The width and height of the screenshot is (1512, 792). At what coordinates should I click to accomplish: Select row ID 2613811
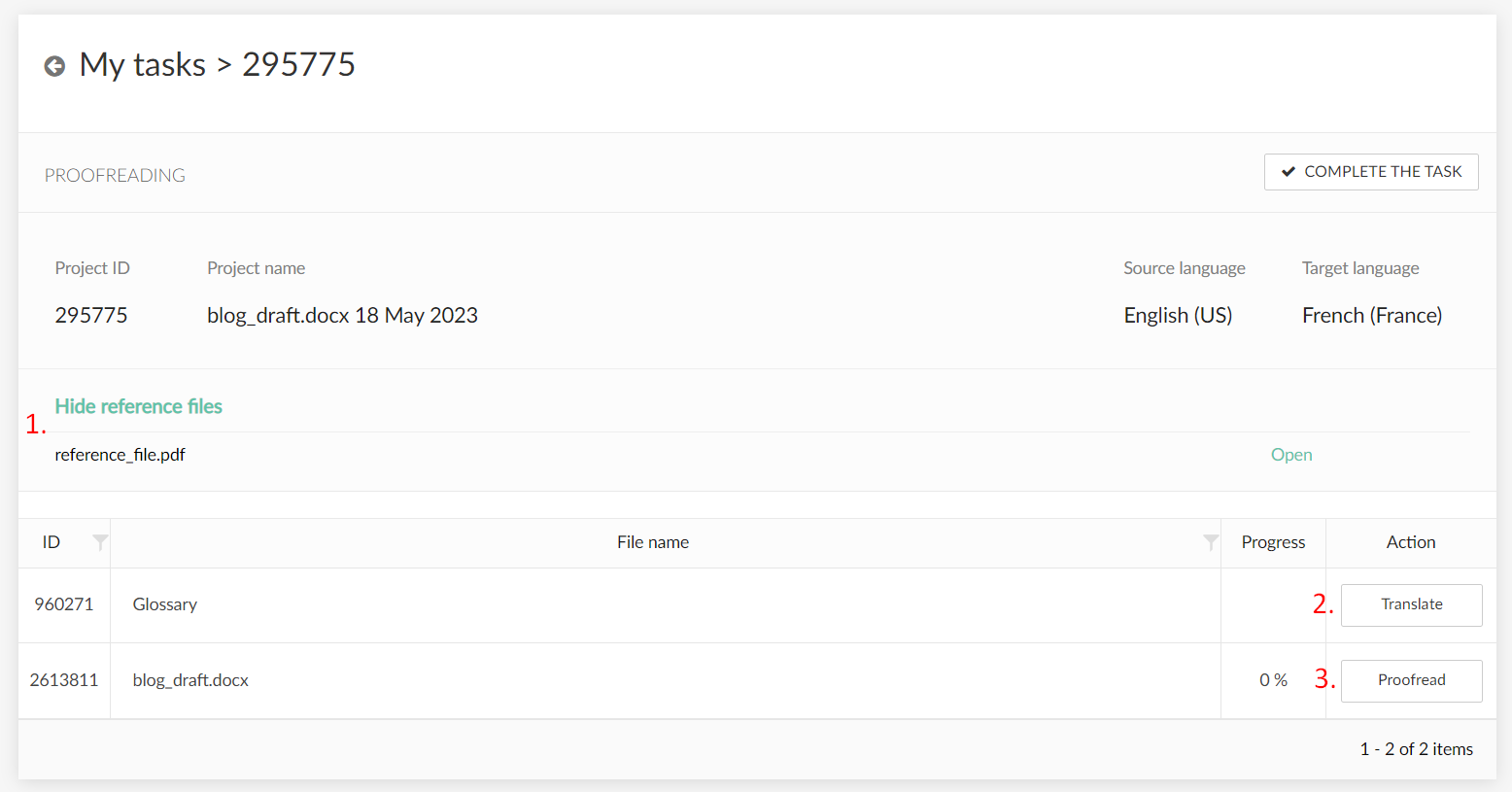(x=64, y=680)
